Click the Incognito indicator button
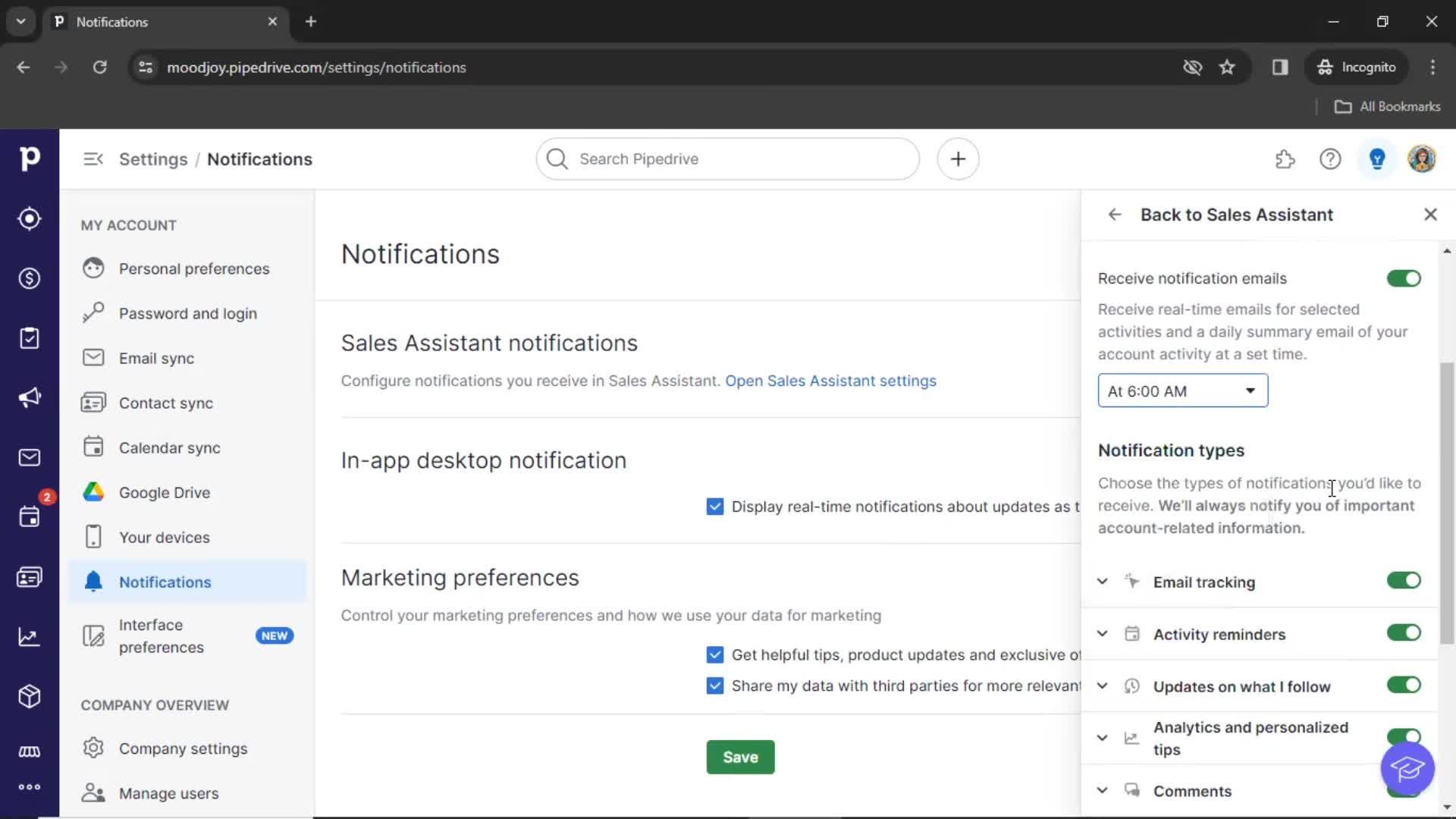This screenshot has height=819, width=1456. [1356, 67]
